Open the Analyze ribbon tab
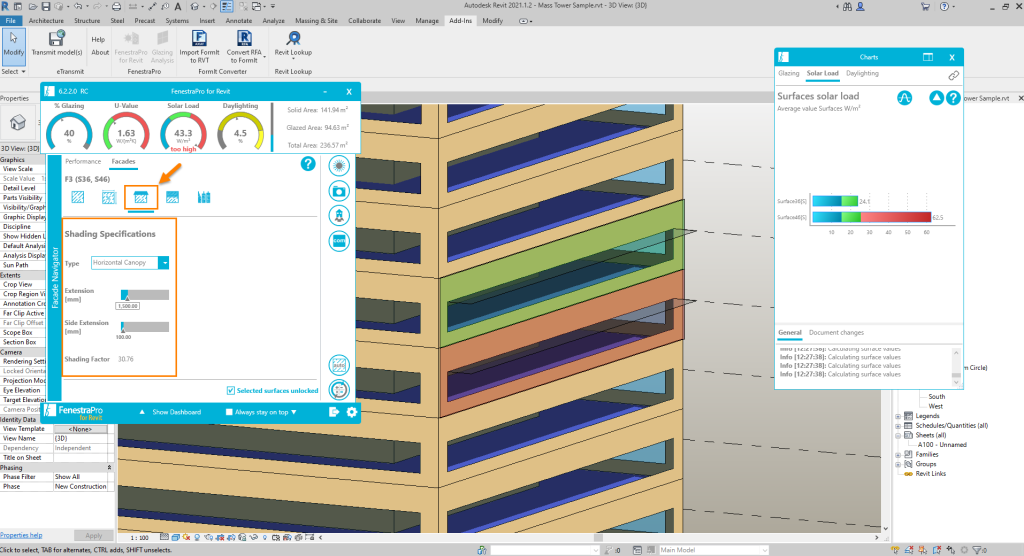Screen dimensions: 1024x556 pos(274,21)
